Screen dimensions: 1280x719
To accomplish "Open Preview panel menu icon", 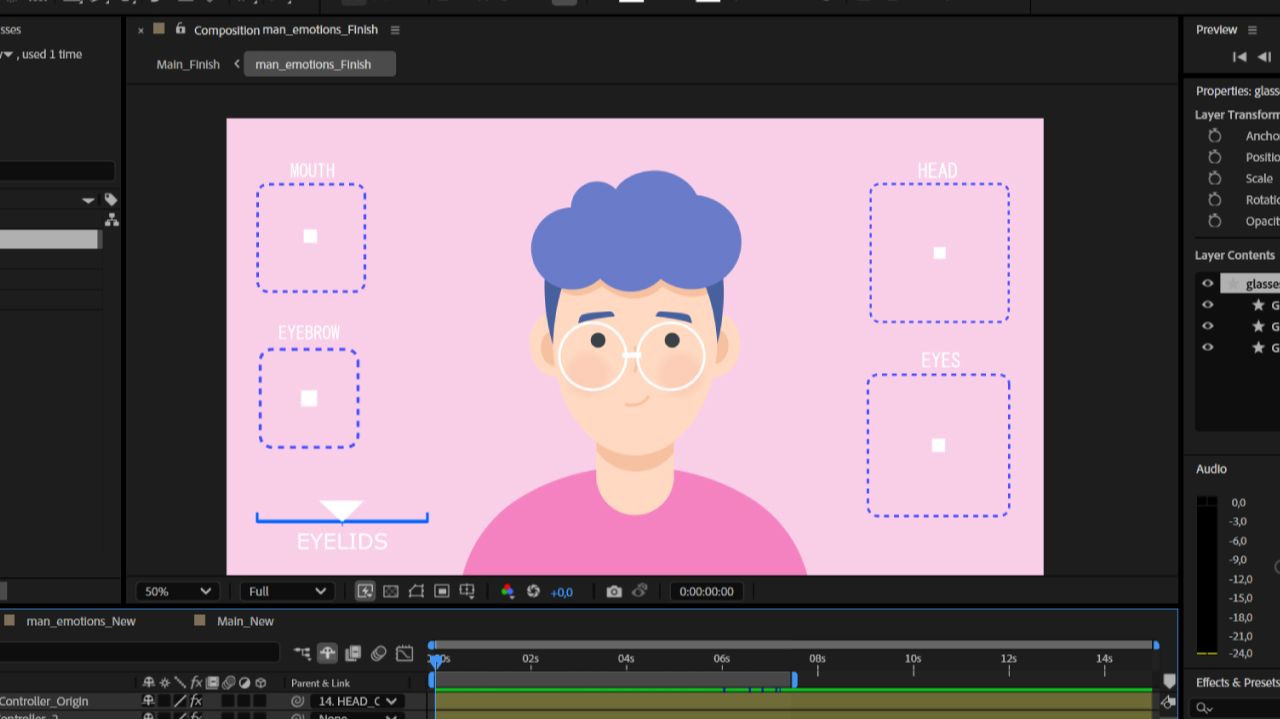I will point(1252,30).
